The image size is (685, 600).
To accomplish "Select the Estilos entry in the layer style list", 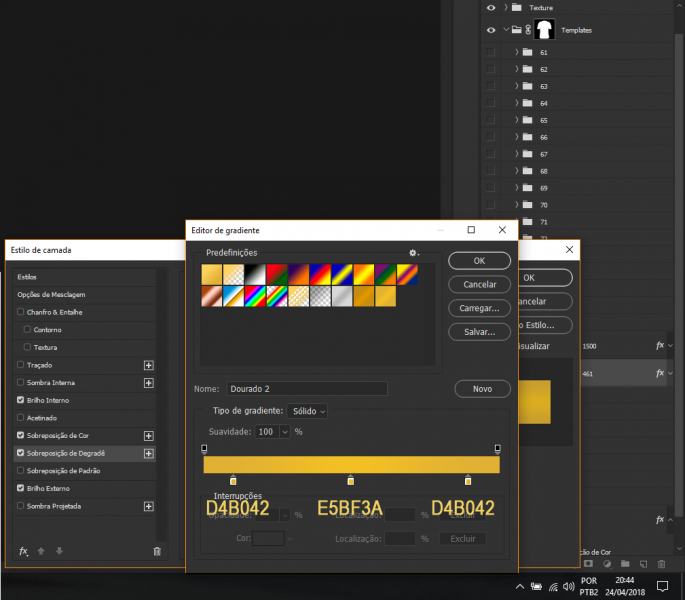I will [x=27, y=276].
